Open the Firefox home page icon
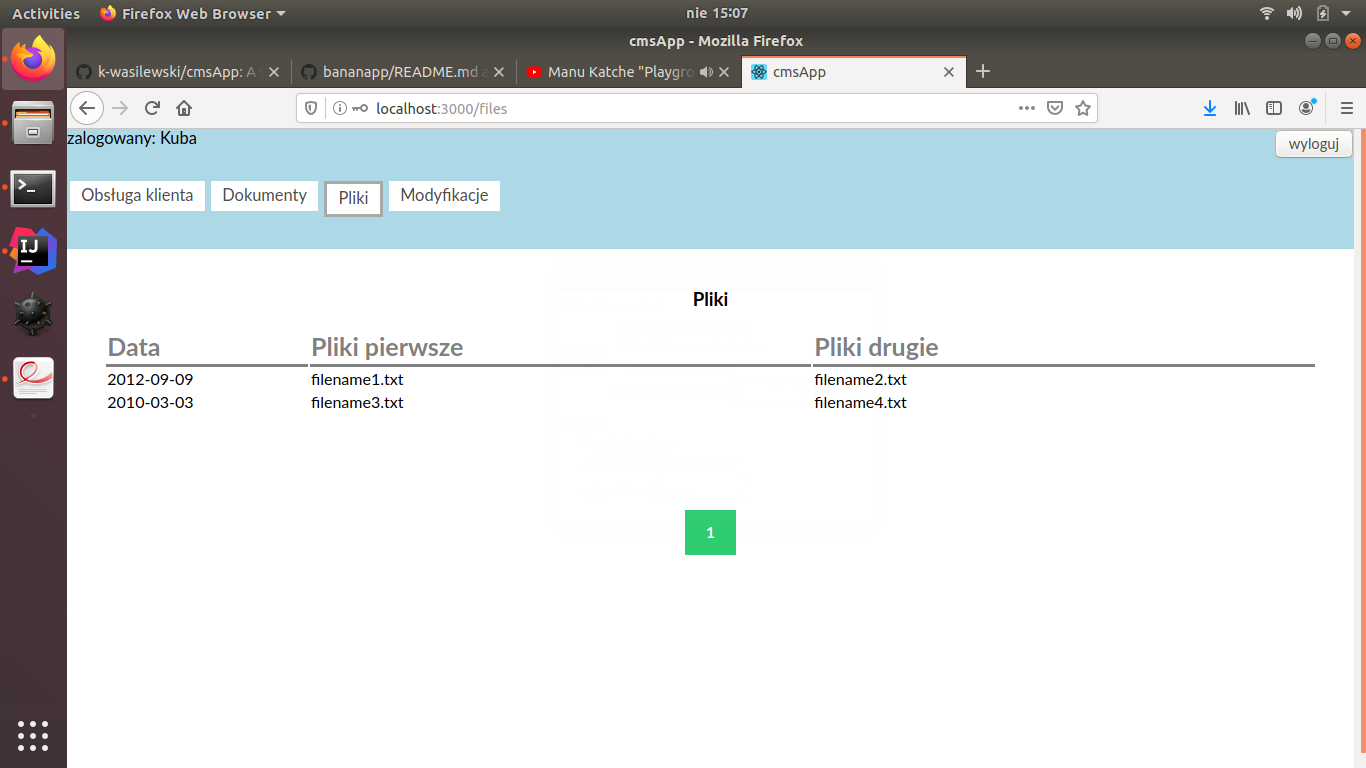This screenshot has height=768, width=1366. pos(184,108)
